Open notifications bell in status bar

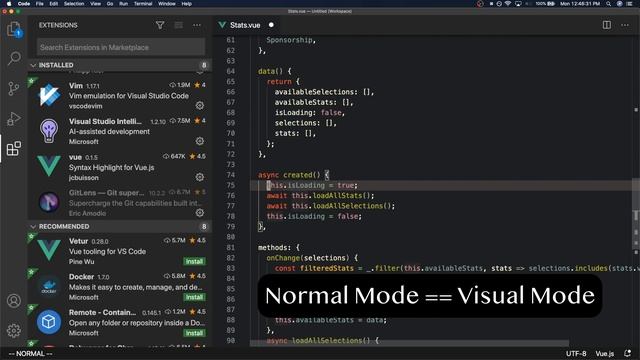[628, 353]
